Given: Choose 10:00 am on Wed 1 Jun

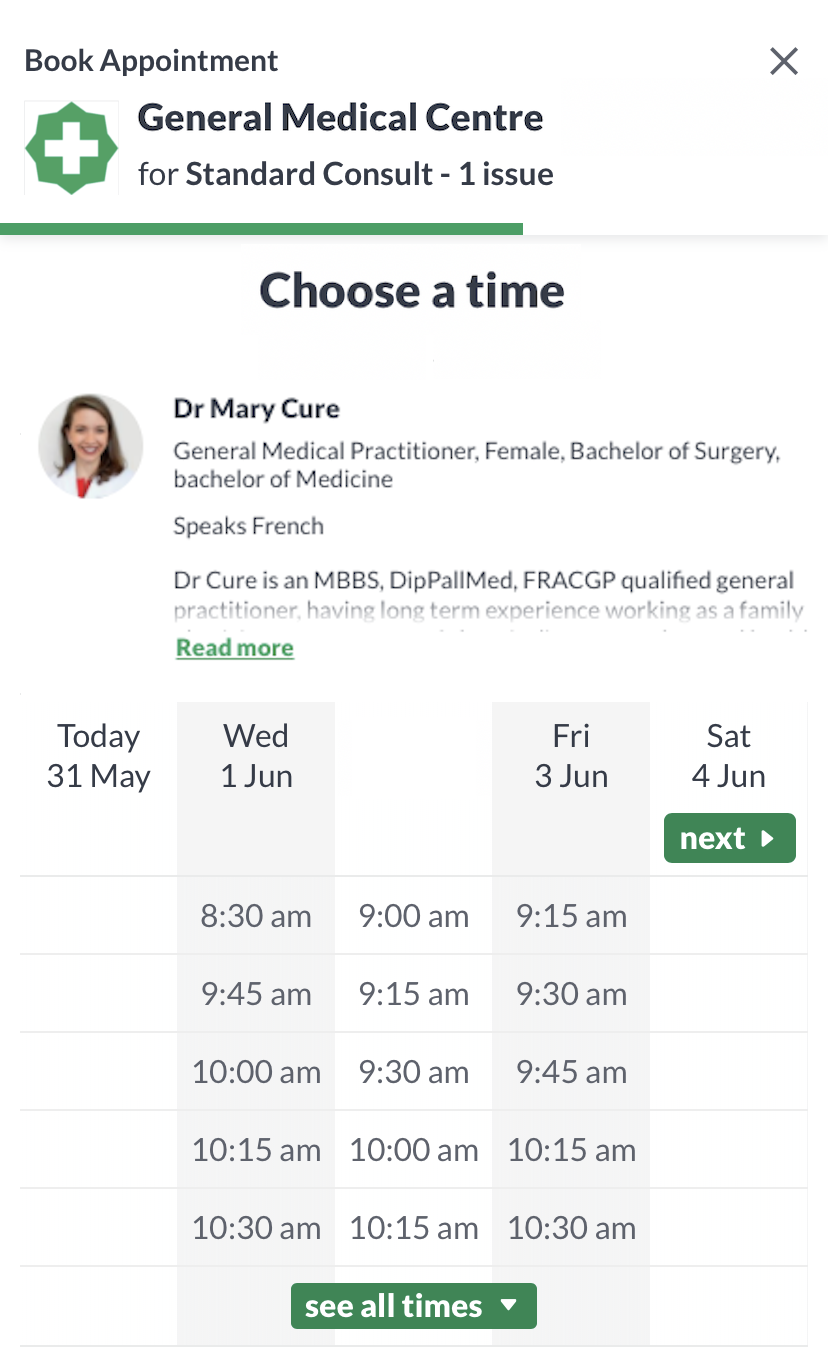Looking at the screenshot, I should 256,1072.
